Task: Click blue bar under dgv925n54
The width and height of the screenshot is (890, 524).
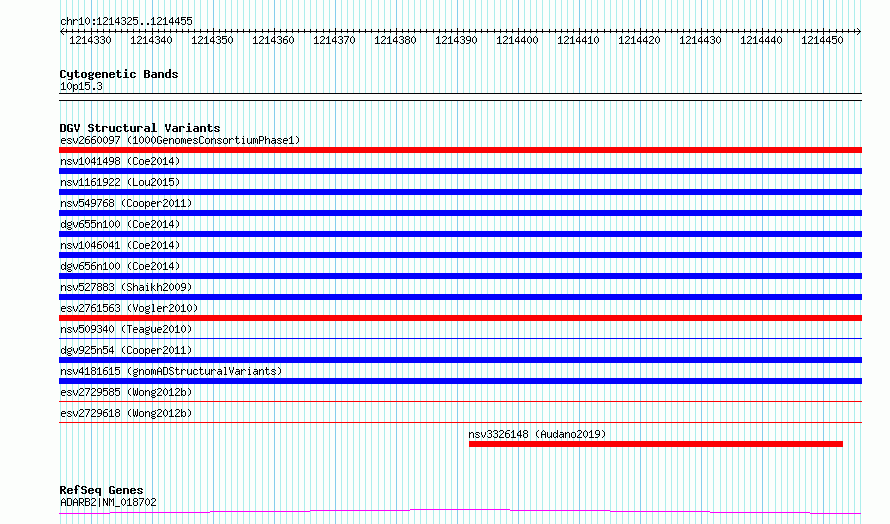Action: tap(460, 360)
